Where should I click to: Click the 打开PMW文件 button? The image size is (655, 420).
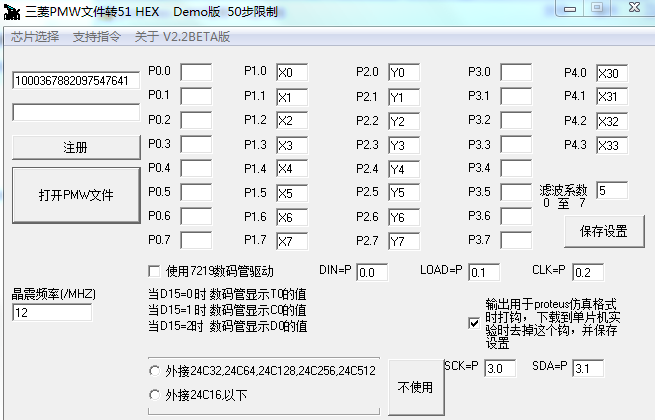click(x=76, y=195)
